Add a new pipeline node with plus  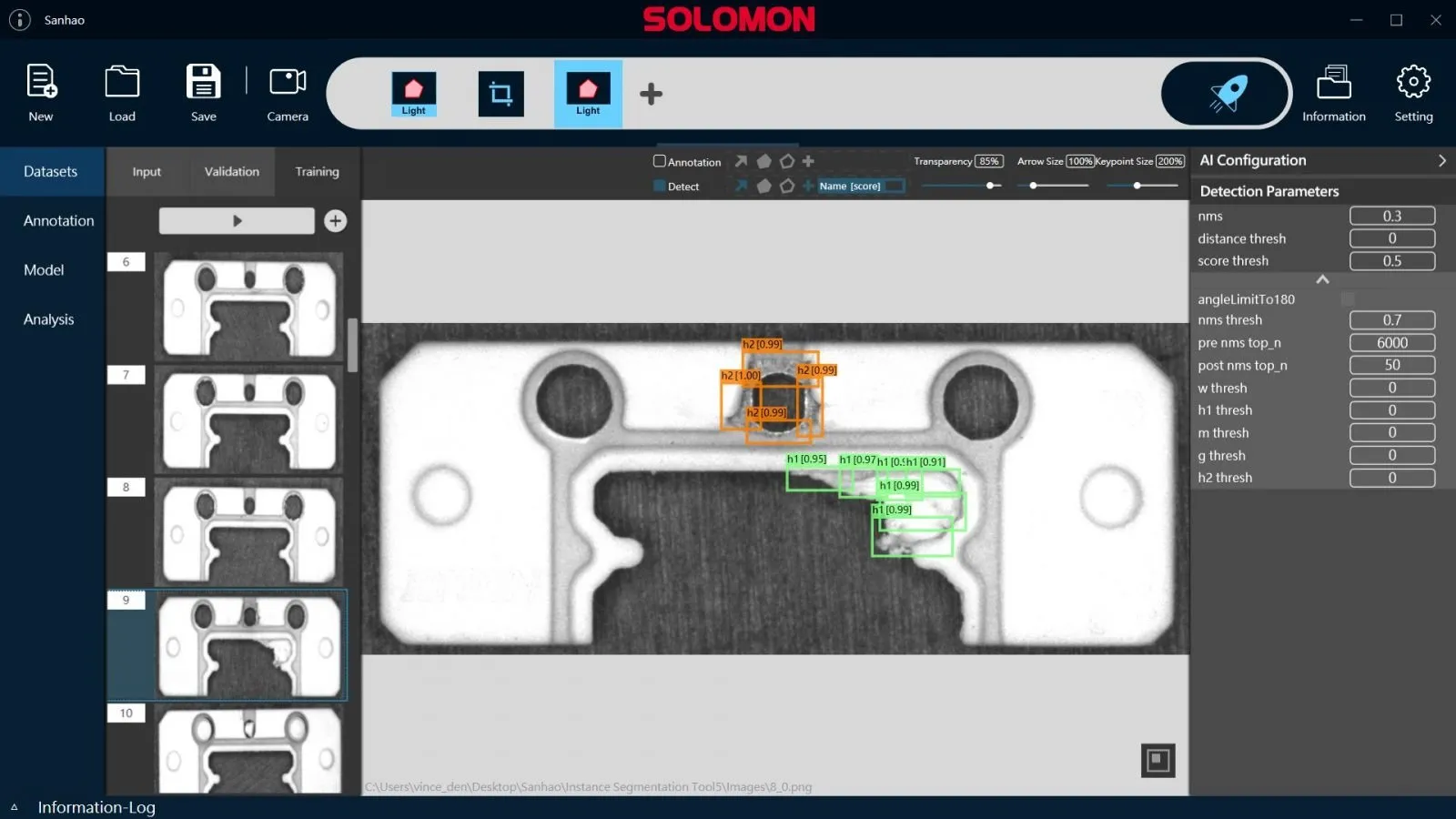tap(651, 94)
